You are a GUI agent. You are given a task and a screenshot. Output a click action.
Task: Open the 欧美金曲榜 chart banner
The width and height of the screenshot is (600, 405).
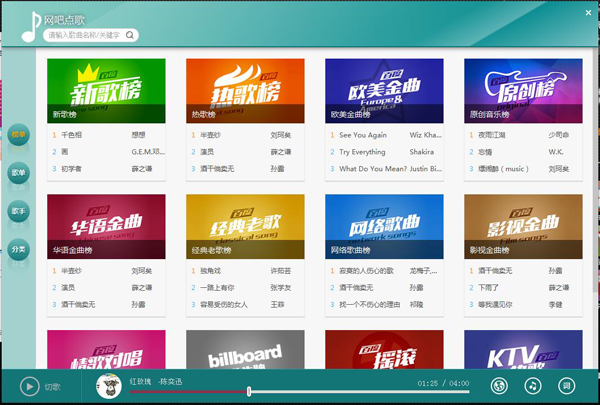tap(384, 91)
